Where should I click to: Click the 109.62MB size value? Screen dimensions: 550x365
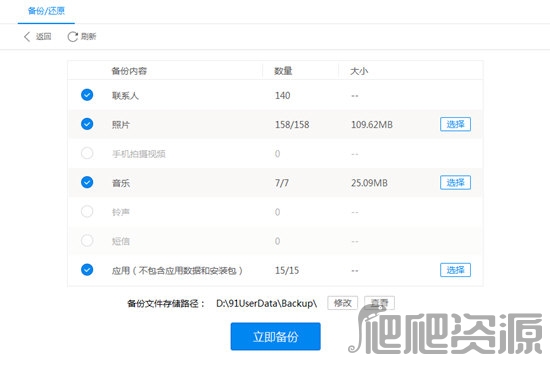point(372,125)
